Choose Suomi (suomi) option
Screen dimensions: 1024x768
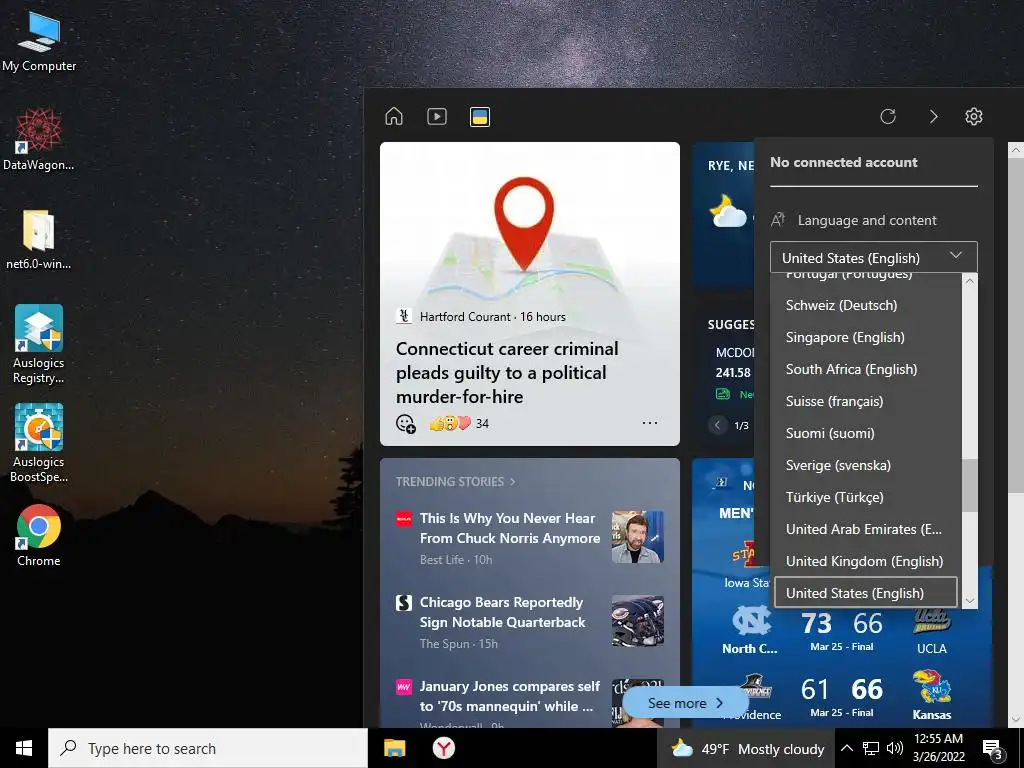865,434
